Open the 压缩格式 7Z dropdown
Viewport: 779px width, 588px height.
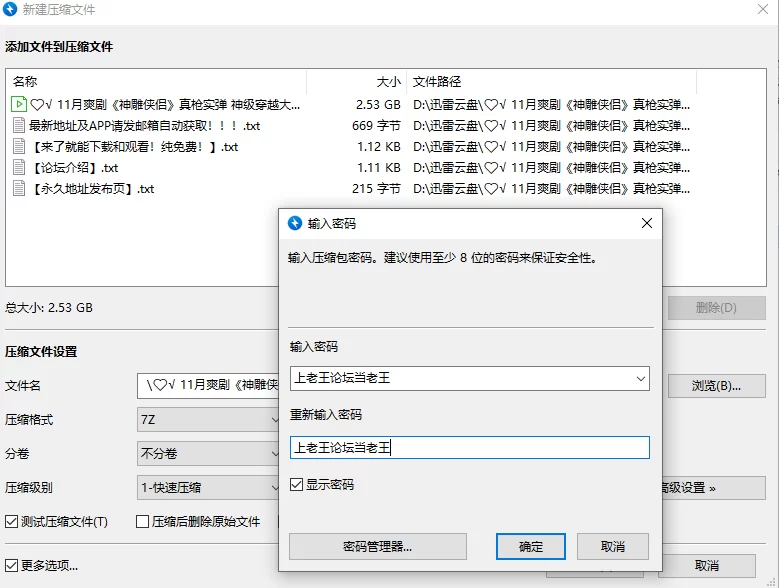click(208, 420)
